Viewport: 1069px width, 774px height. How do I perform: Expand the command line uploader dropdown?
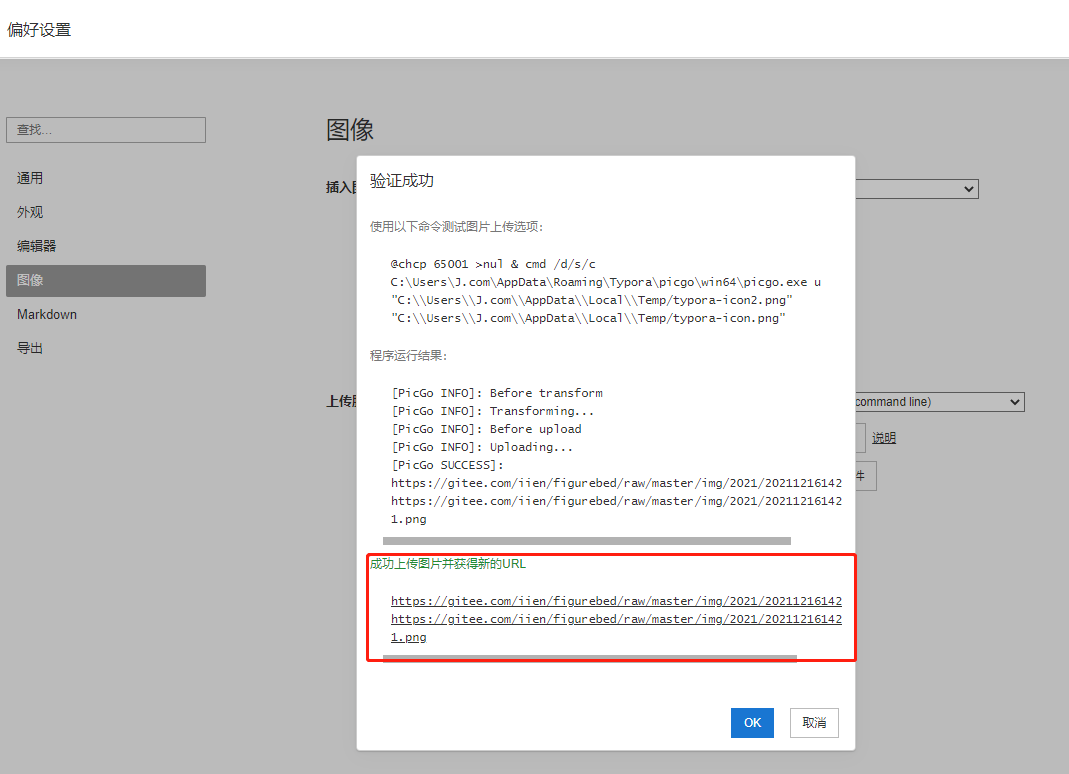[x=939, y=402]
